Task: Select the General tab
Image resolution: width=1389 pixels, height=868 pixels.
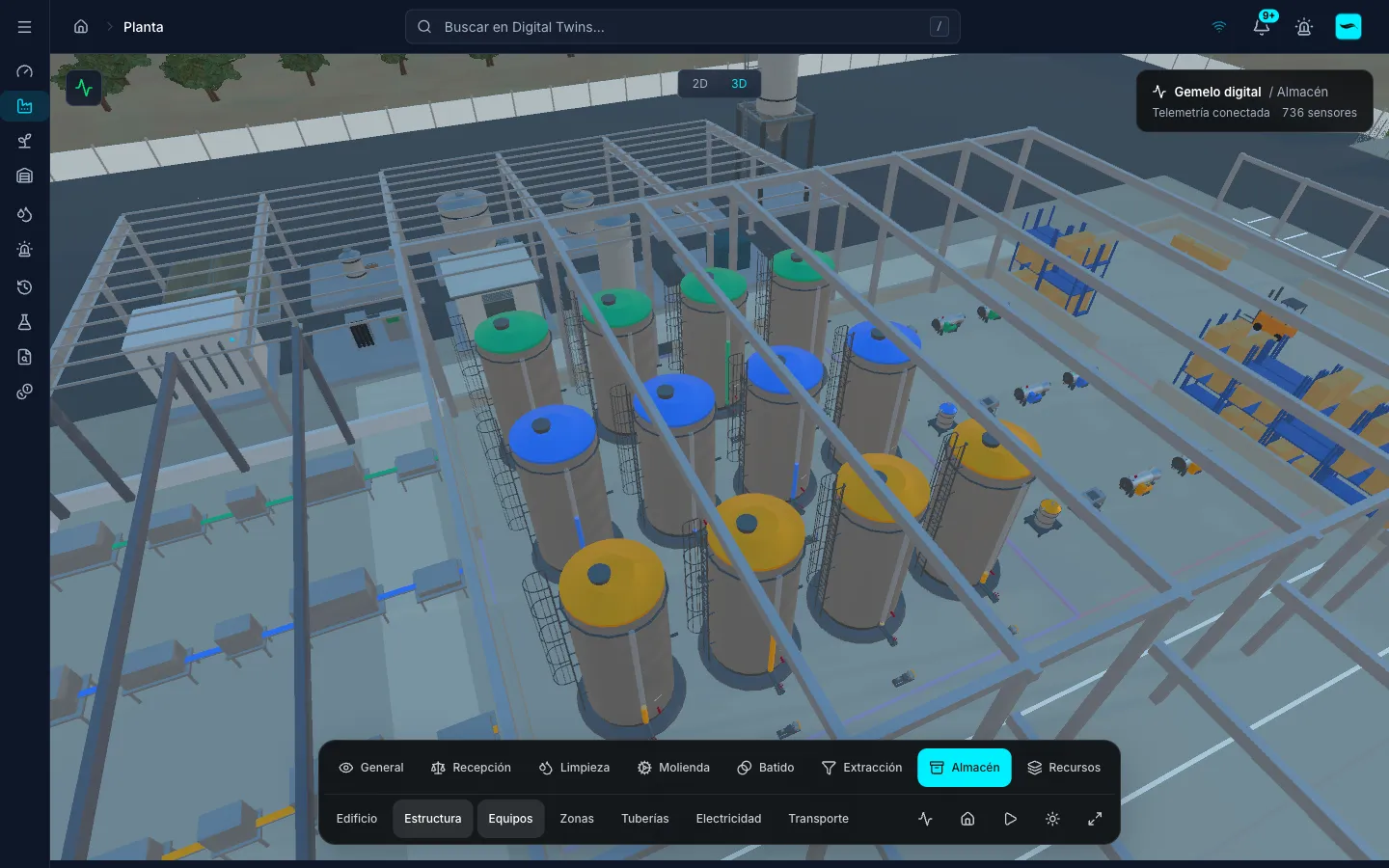Action: click(371, 768)
